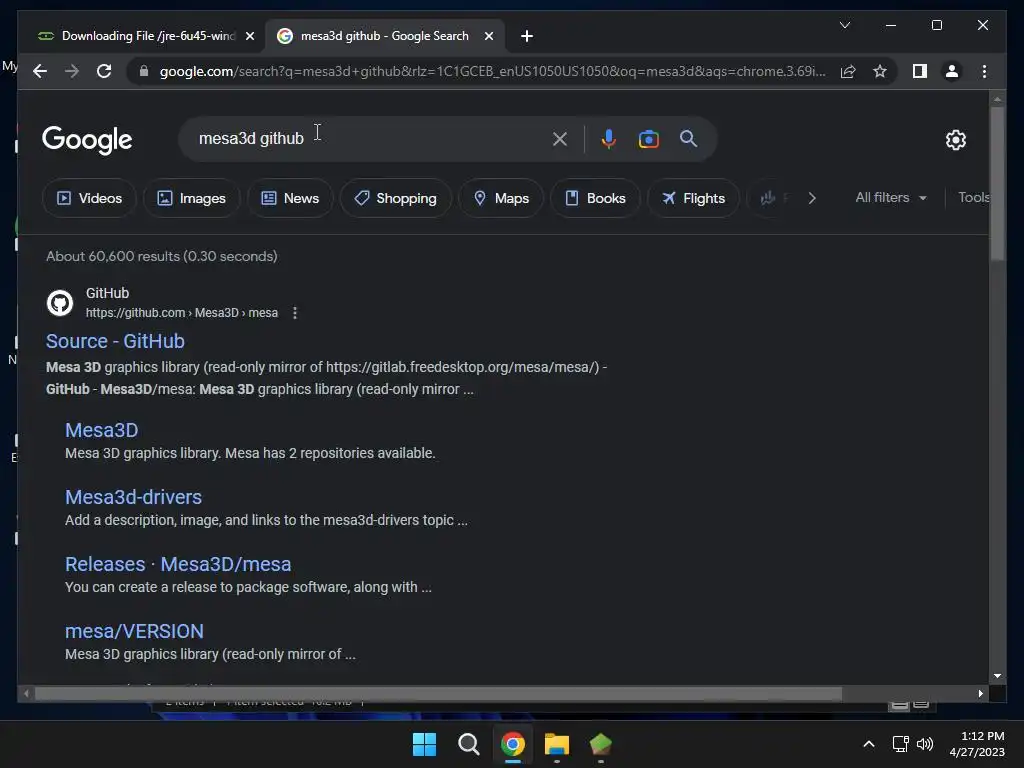Open File Explorer from the taskbar
Image resolution: width=1024 pixels, height=768 pixels.
[556, 744]
